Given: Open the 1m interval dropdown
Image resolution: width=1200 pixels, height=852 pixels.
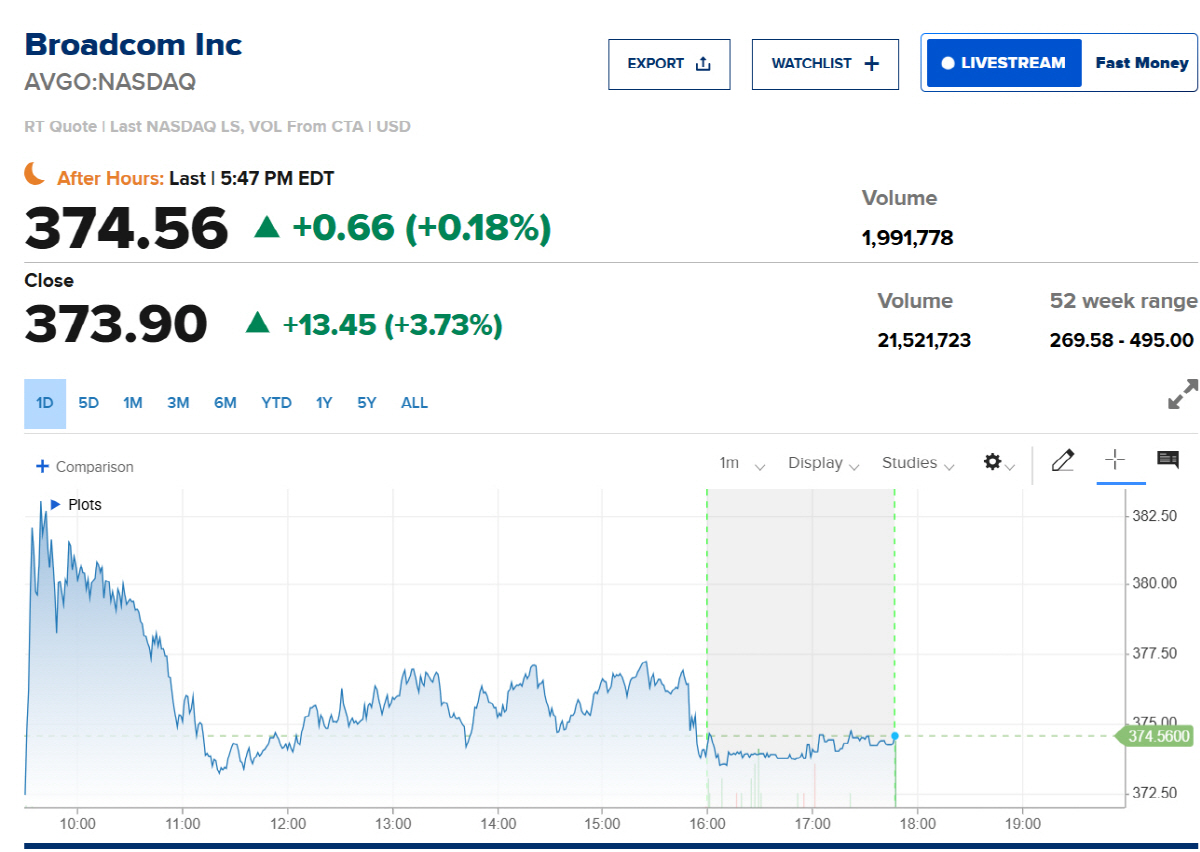Looking at the screenshot, I should coord(742,463).
